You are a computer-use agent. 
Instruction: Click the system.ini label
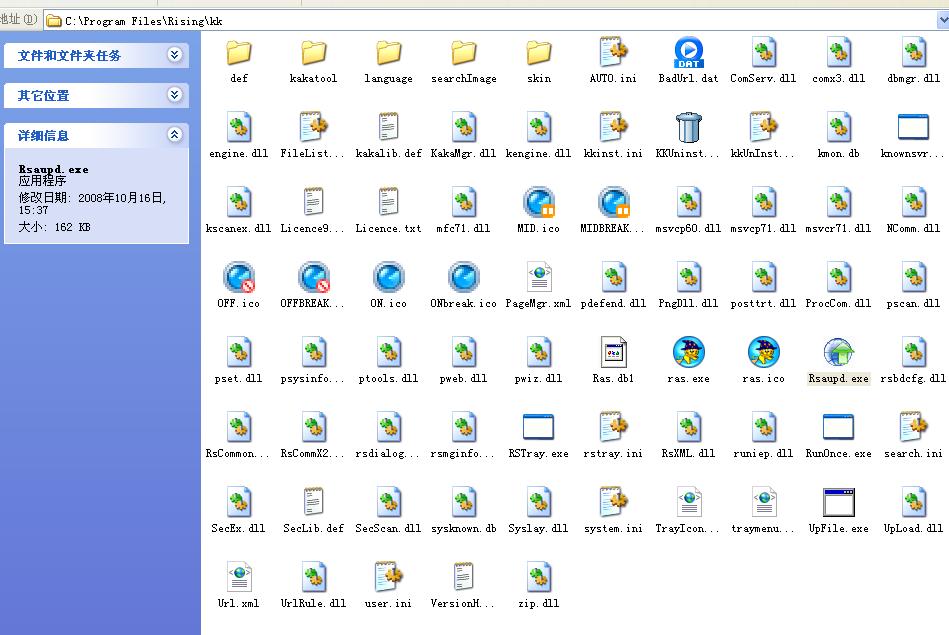614,528
